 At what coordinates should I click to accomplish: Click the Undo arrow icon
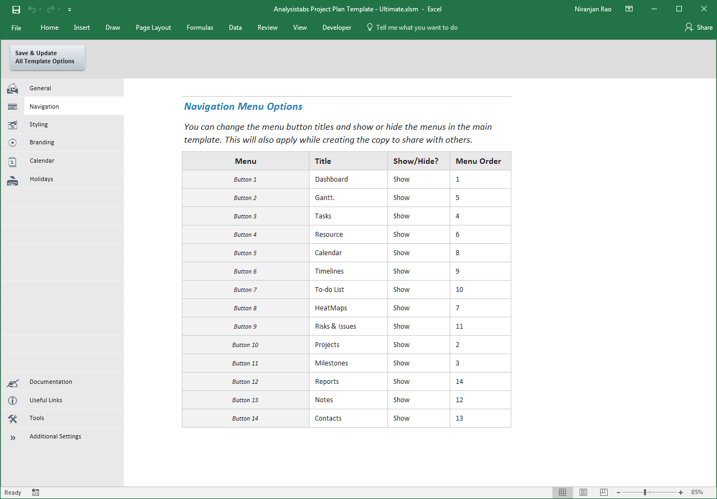click(32, 9)
